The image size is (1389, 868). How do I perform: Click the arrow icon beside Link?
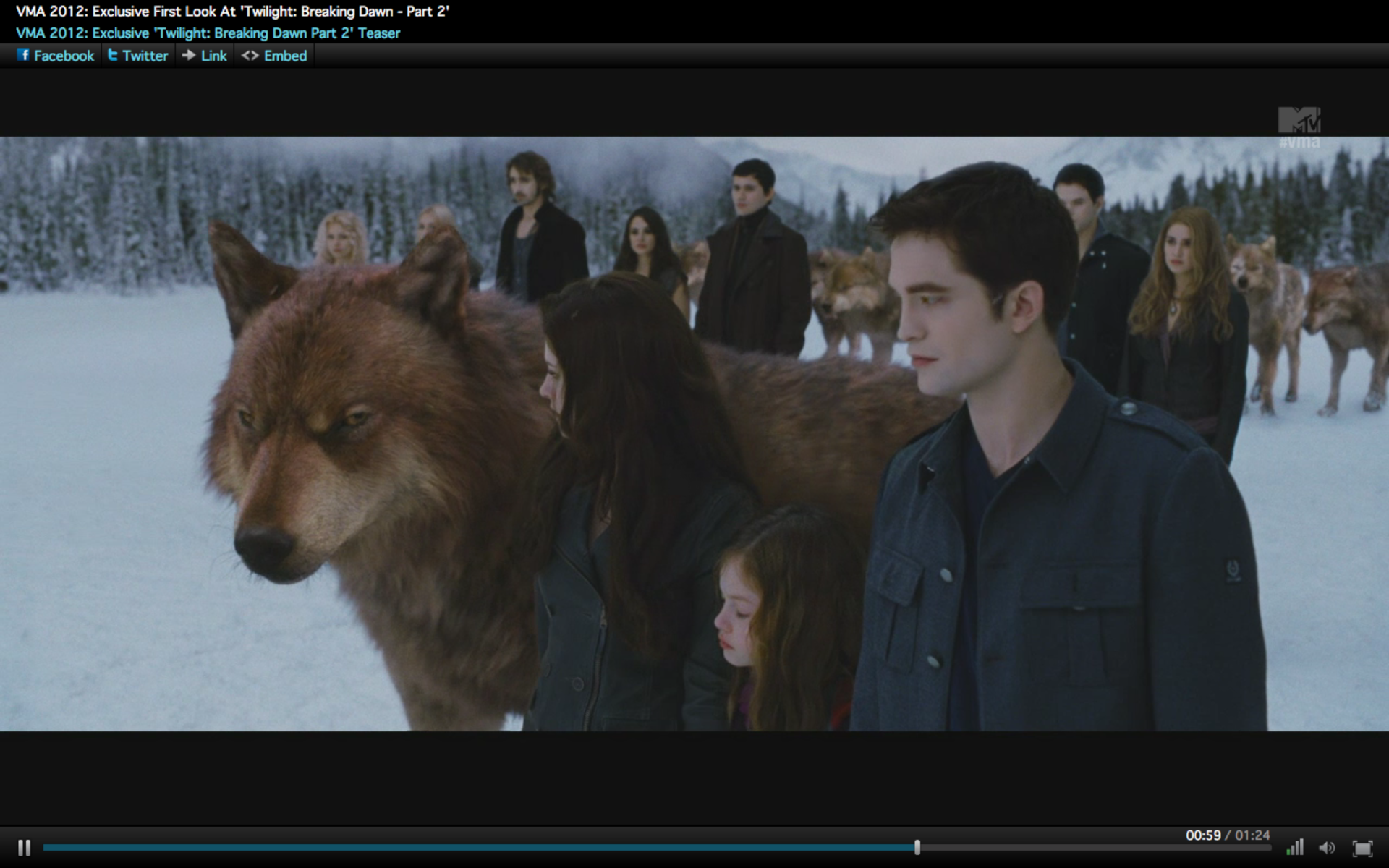(x=189, y=55)
